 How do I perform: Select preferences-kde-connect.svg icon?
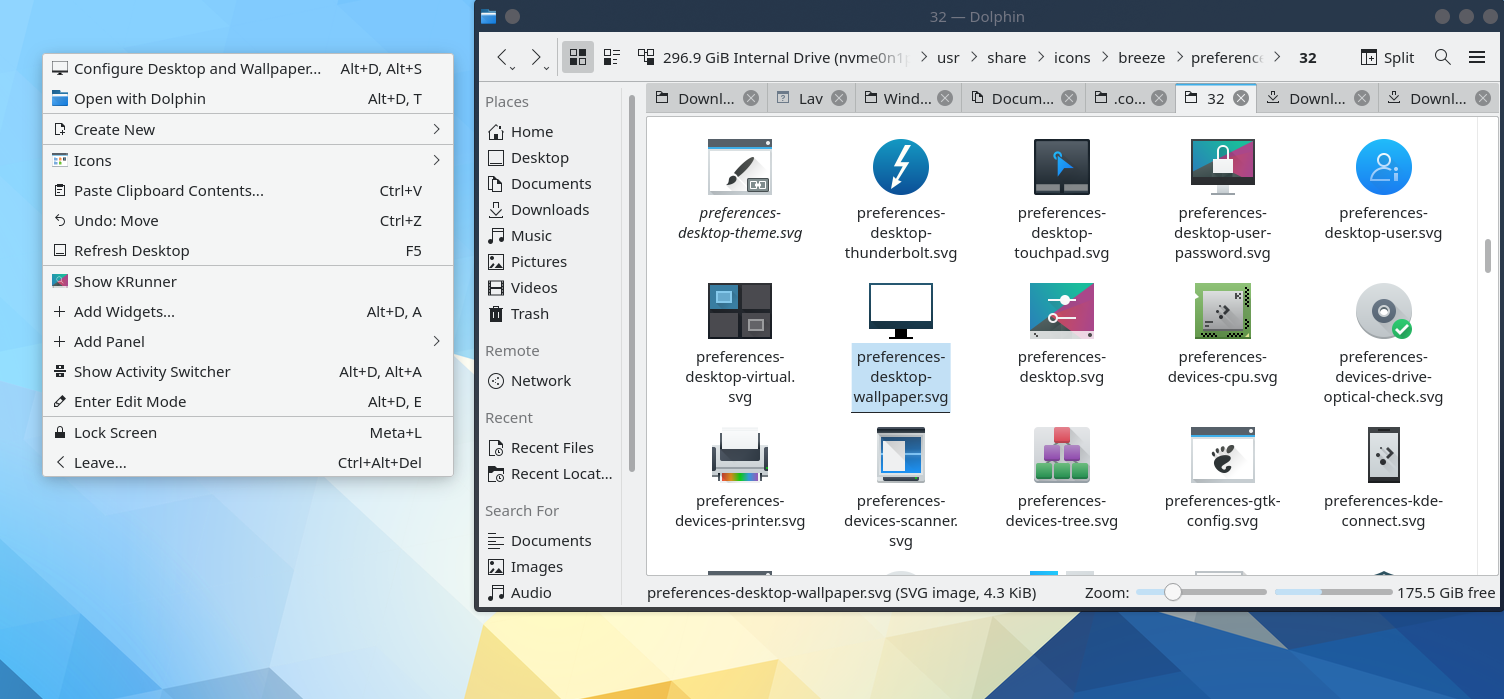point(1383,454)
